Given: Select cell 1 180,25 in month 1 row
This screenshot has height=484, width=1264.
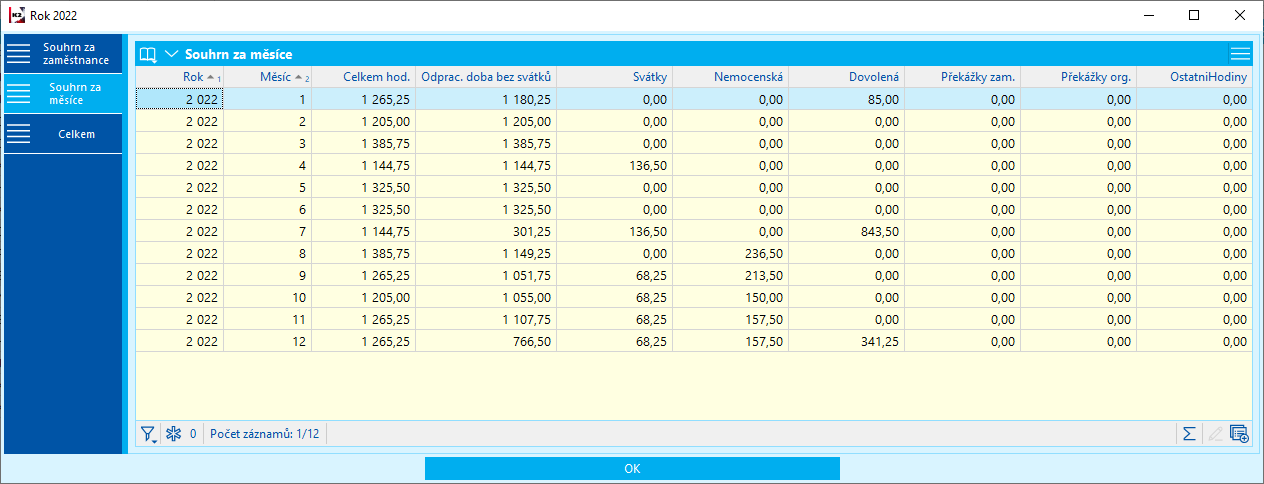Looking at the screenshot, I should coord(486,99).
